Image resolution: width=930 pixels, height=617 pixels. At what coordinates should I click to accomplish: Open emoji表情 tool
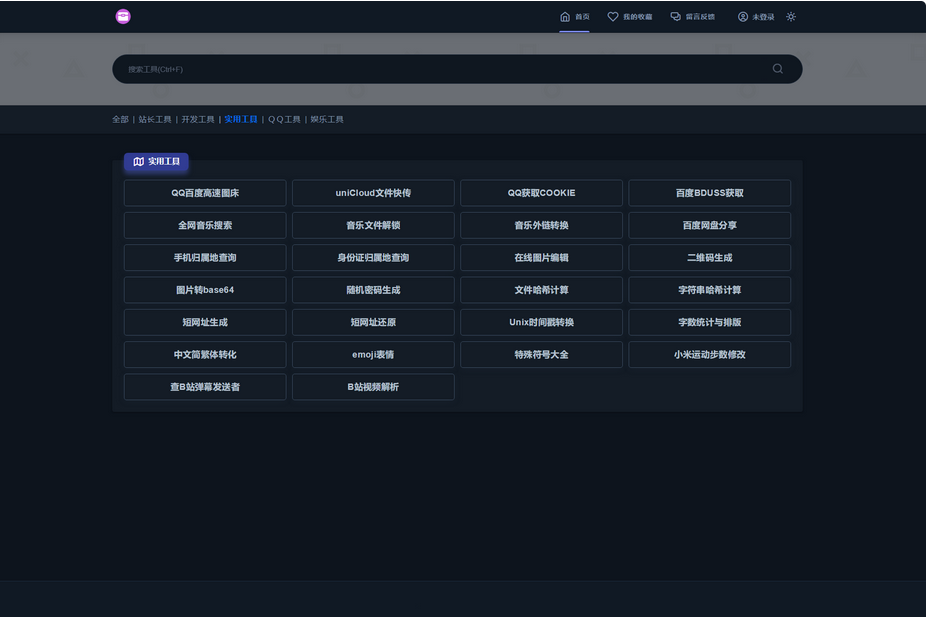373,355
